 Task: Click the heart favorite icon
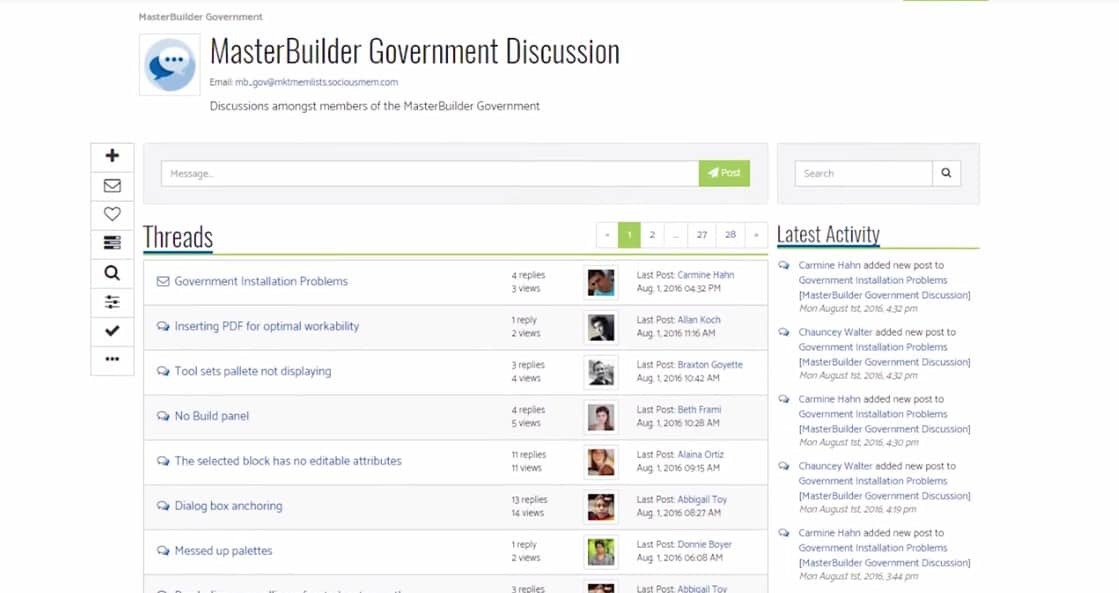coord(112,213)
